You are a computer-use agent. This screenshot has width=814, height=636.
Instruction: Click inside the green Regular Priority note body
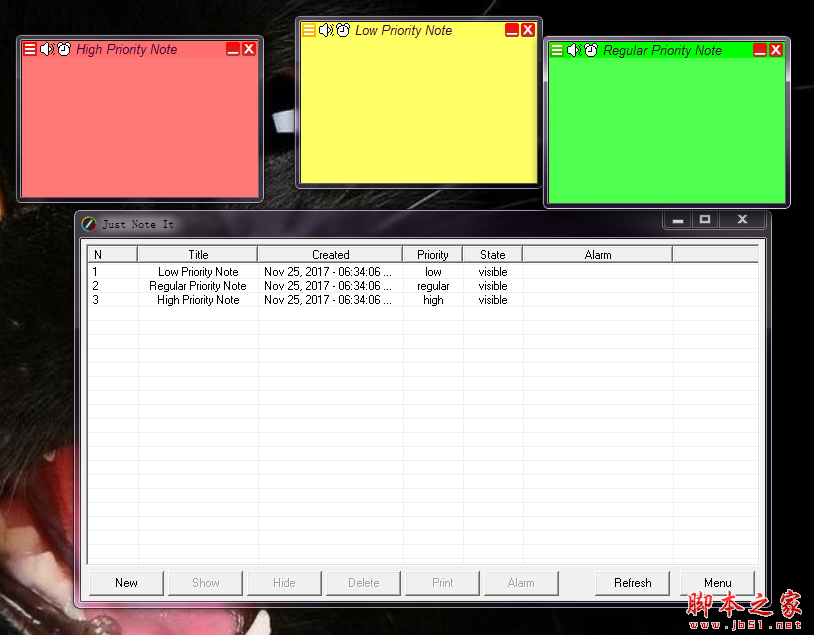[x=667, y=130]
